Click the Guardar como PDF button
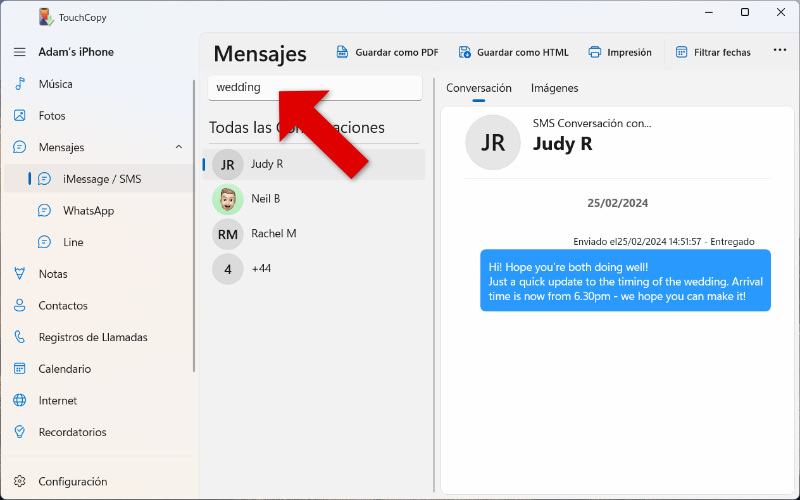The height and width of the screenshot is (500, 800). point(387,52)
